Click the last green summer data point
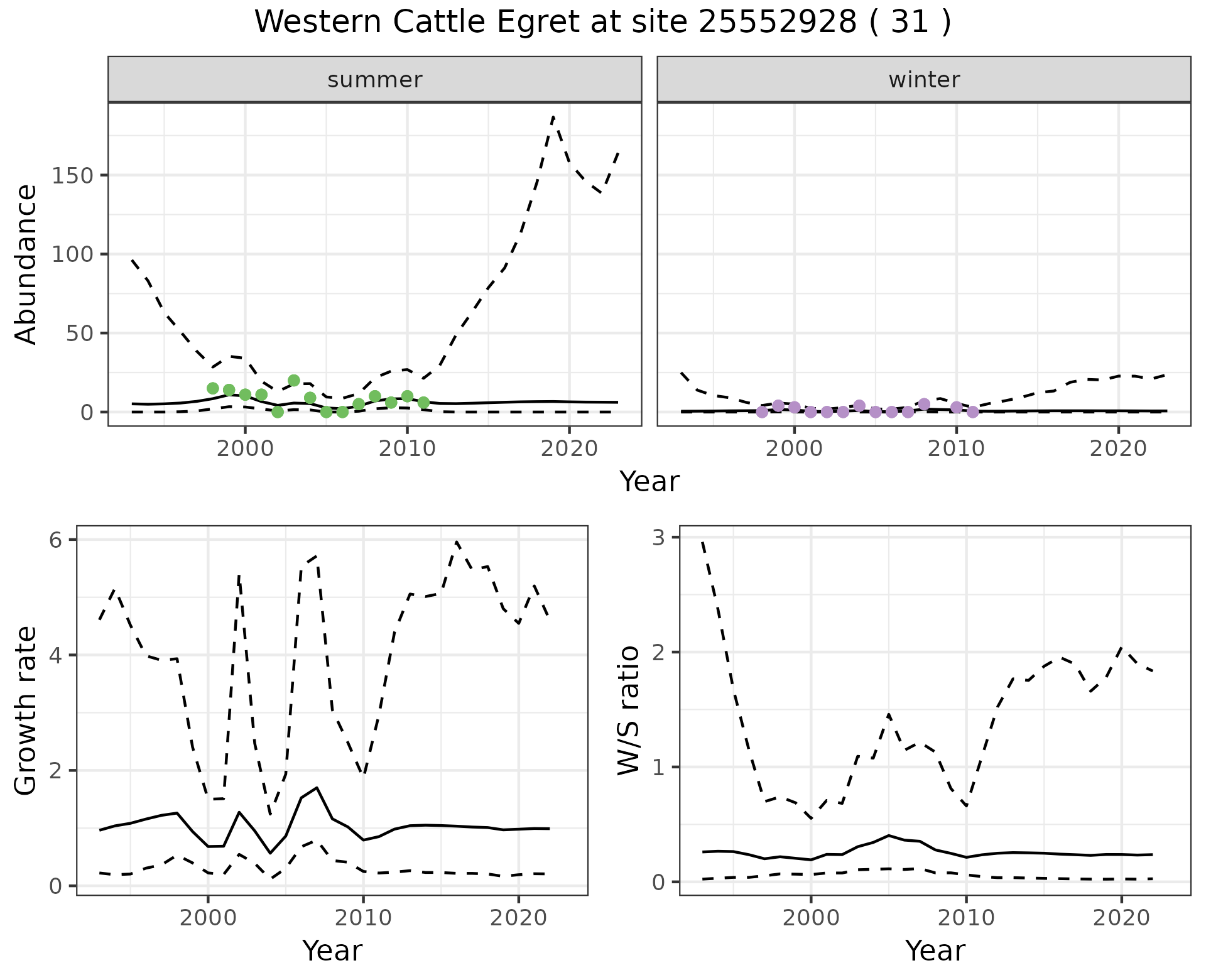Viewport: 1206px width, 980px height. tap(423, 402)
